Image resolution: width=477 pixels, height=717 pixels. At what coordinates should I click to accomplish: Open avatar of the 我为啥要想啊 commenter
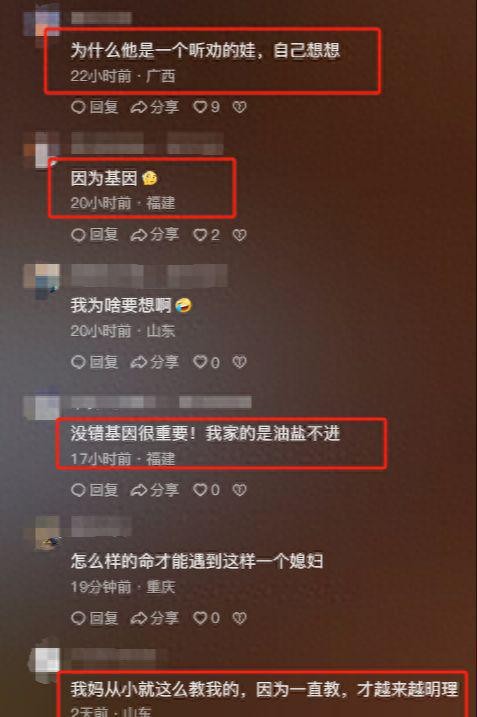point(42,281)
